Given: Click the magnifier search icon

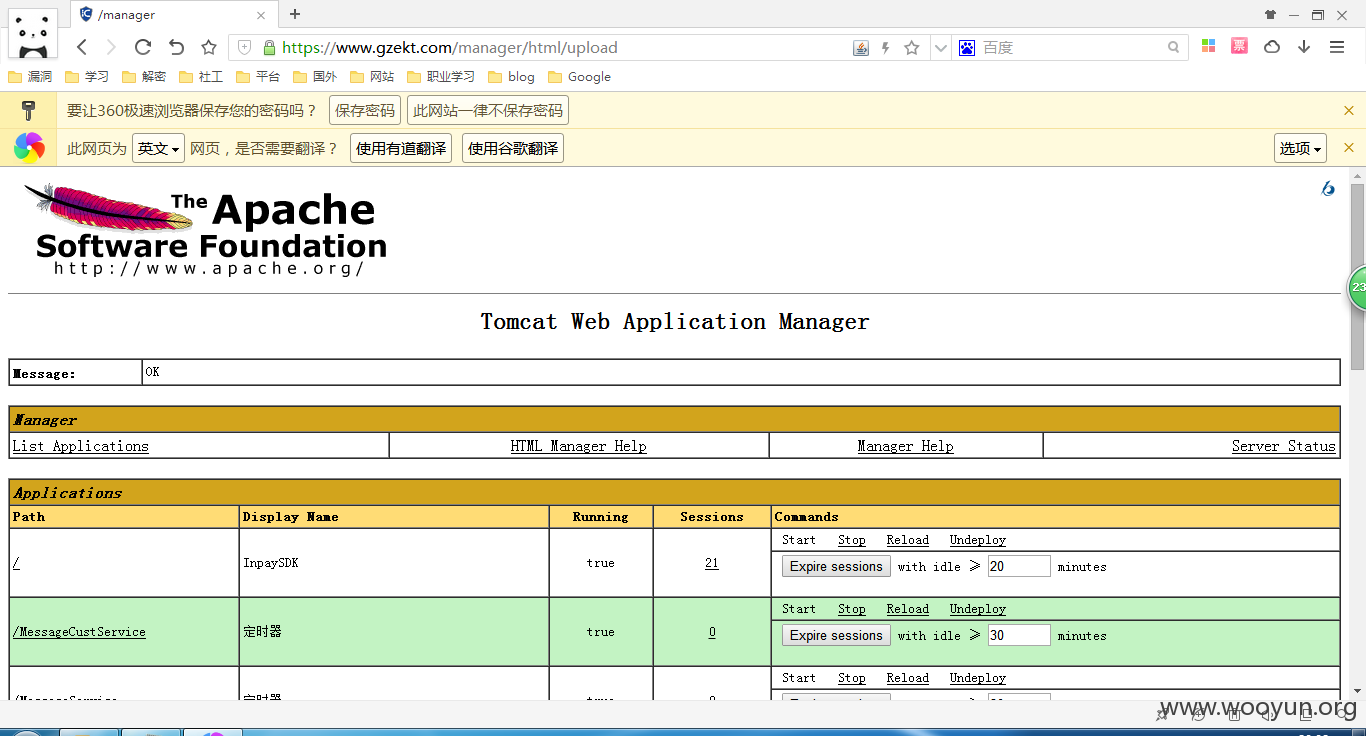Looking at the screenshot, I should click(1174, 47).
